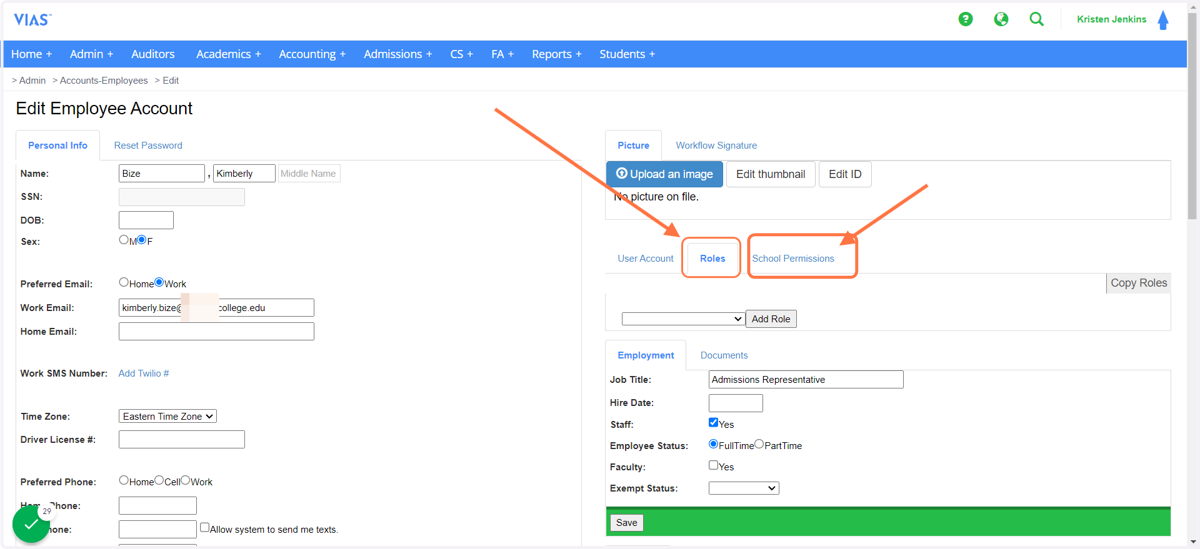Click the Add Twilio # link
This screenshot has height=549, width=1200.
[144, 373]
